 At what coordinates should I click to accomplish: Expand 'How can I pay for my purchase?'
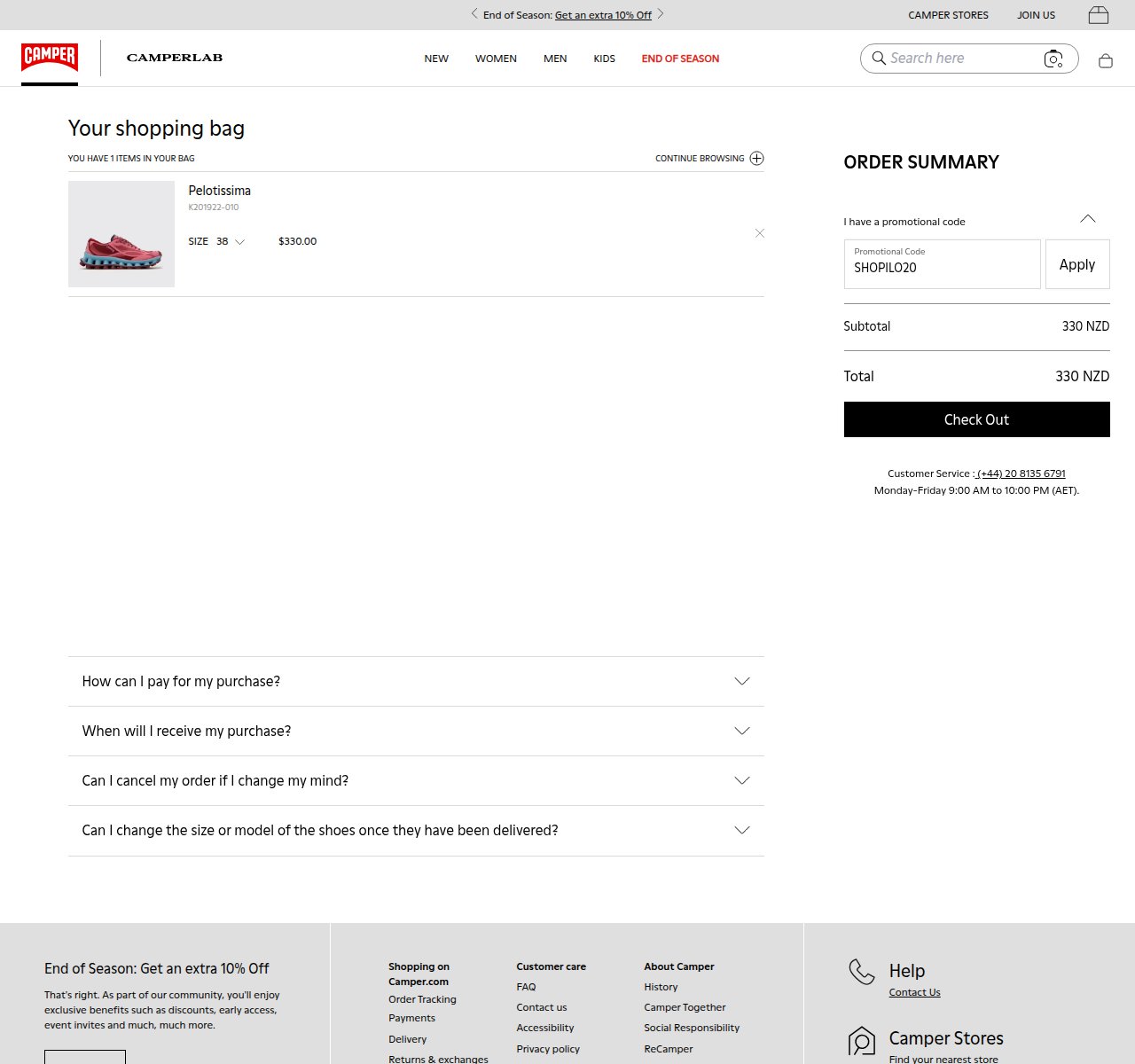416,681
